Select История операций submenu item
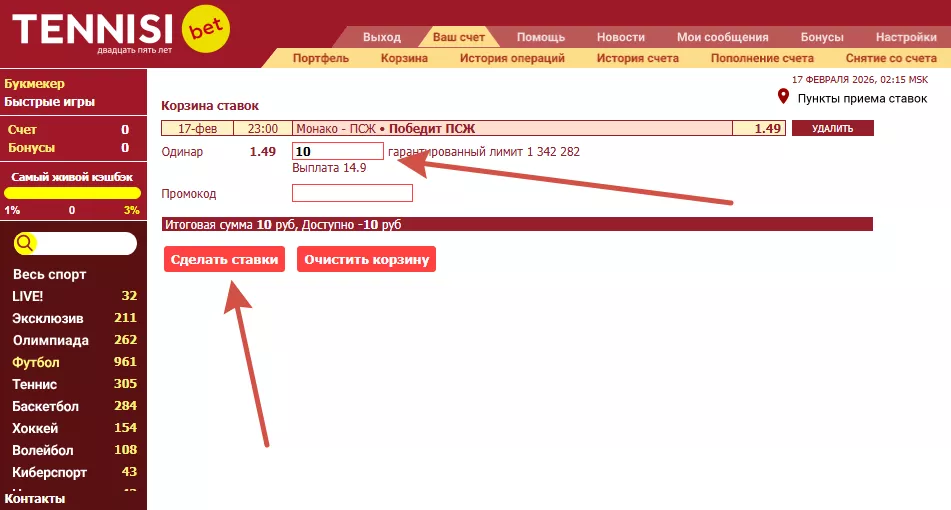 (x=512, y=58)
